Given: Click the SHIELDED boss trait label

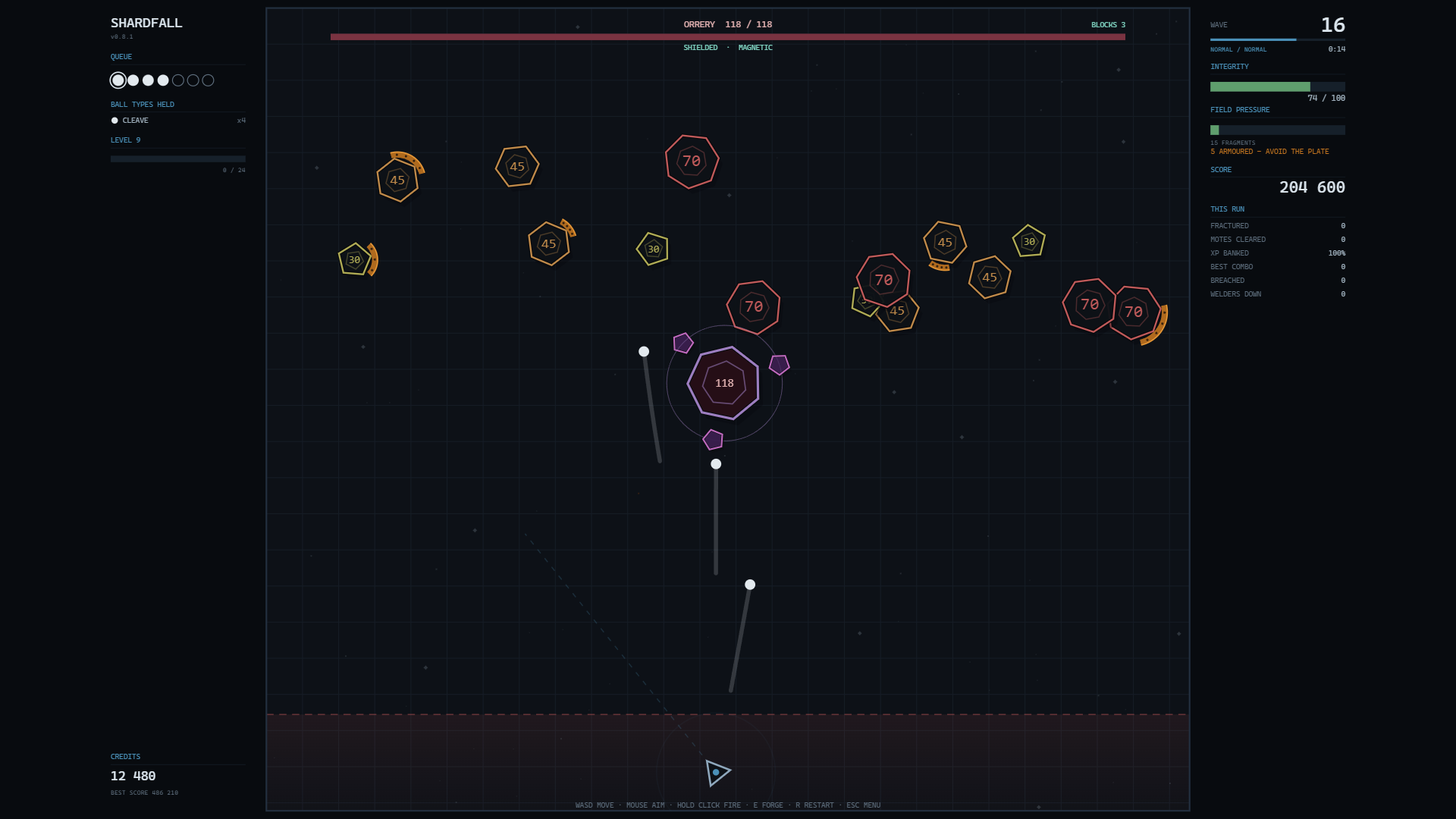Looking at the screenshot, I should (701, 48).
